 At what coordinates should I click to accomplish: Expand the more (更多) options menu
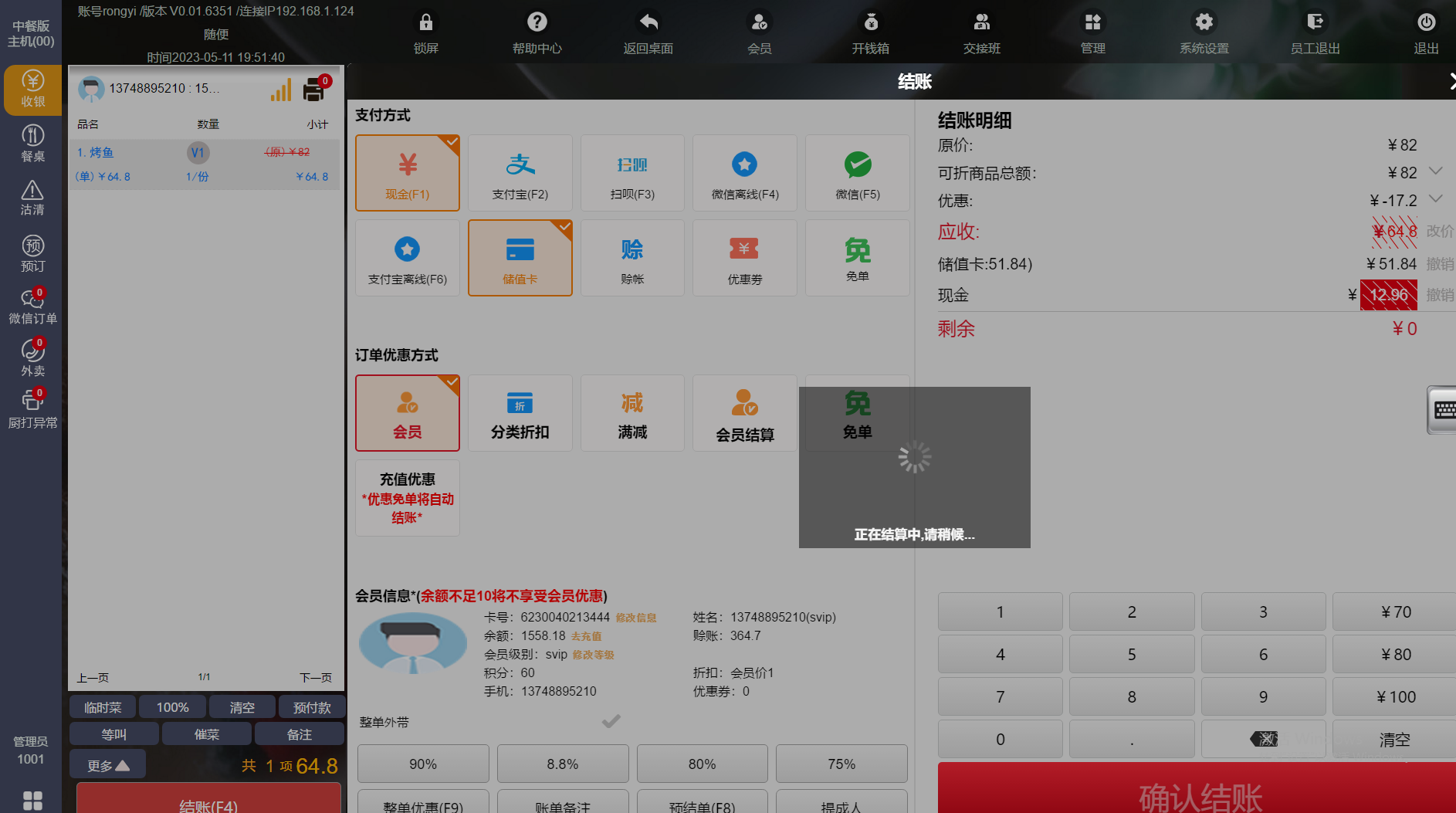pyautogui.click(x=107, y=765)
